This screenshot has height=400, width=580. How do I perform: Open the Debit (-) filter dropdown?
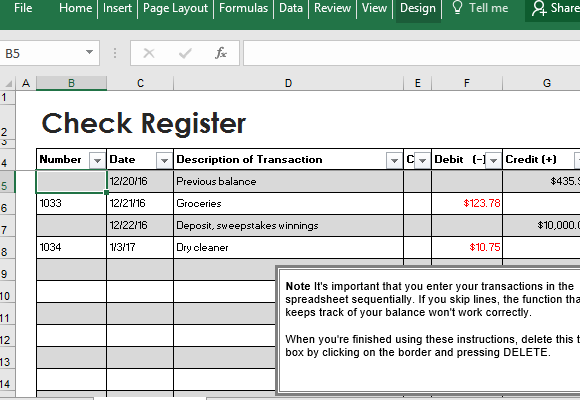pyautogui.click(x=493, y=160)
